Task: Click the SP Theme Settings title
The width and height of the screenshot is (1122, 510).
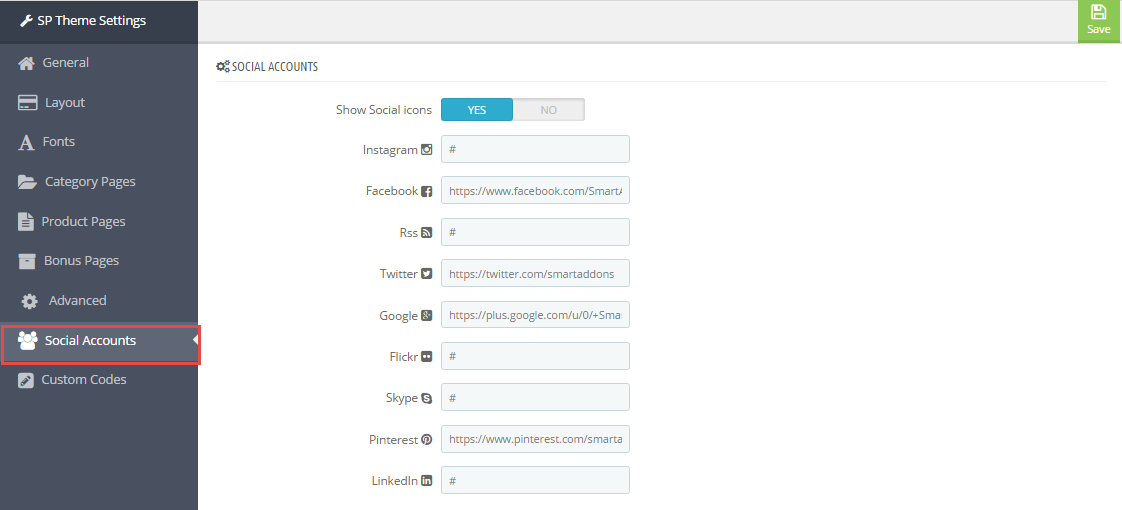Action: pyautogui.click(x=92, y=21)
